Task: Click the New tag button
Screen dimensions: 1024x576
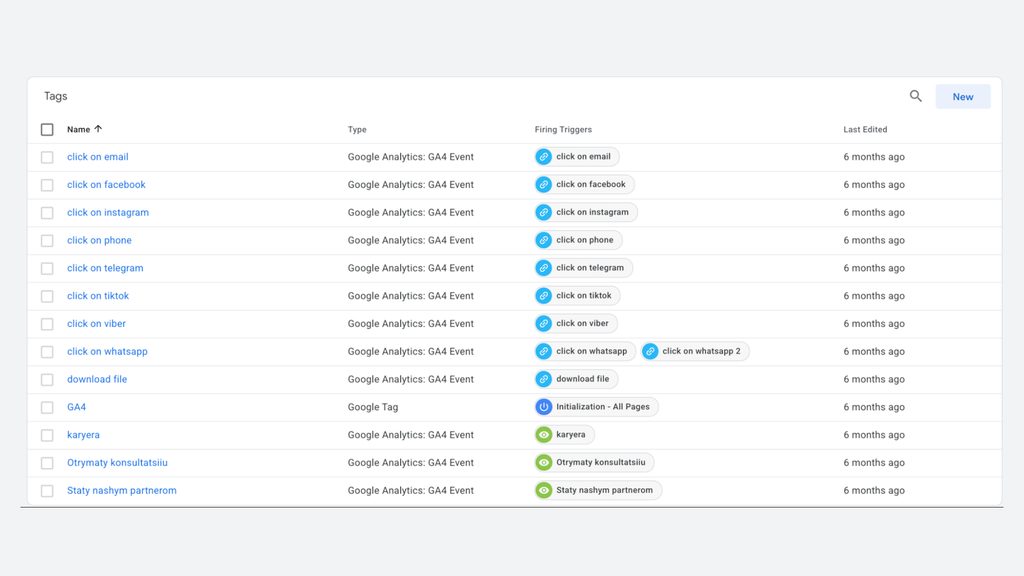Action: 963,97
